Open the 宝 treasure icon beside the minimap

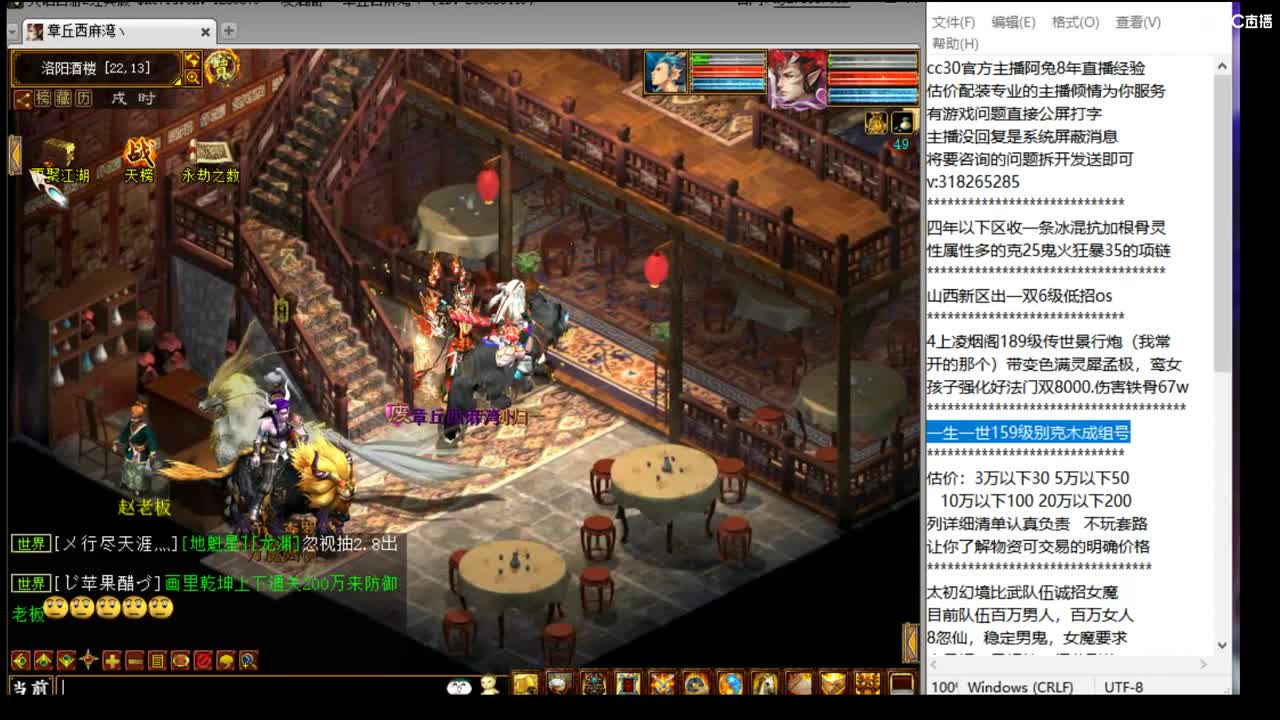point(221,68)
